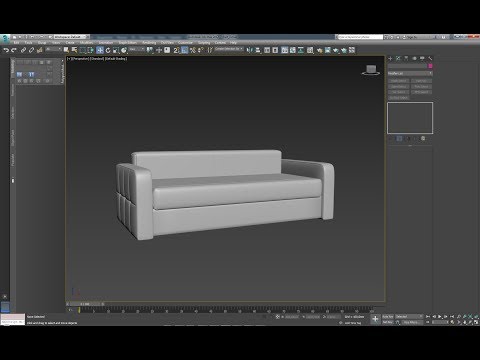This screenshot has height=360, width=480.
Task: Activate Select and Move tool
Action: [x=100, y=50]
